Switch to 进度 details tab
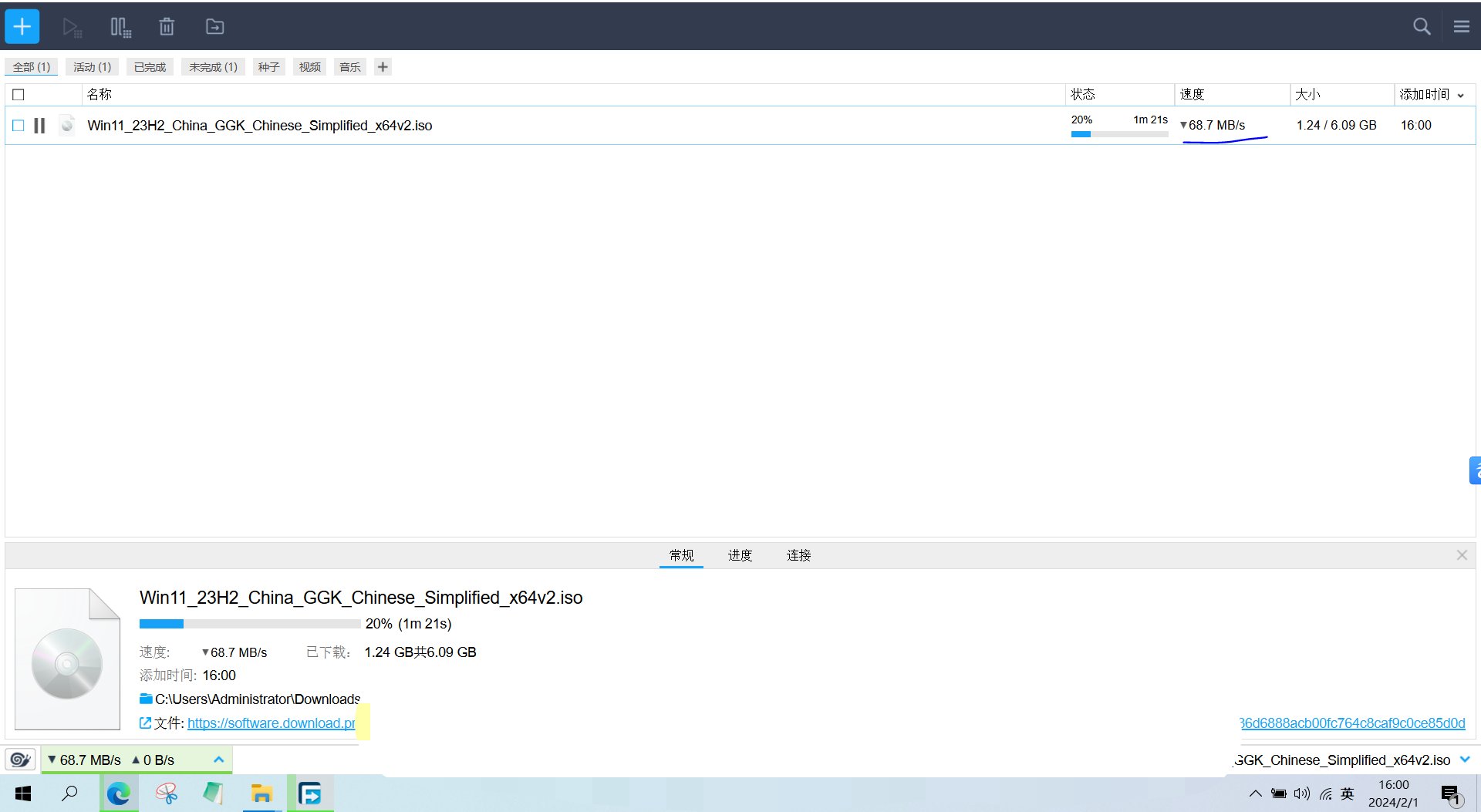This screenshot has width=1481, height=812. 740,555
